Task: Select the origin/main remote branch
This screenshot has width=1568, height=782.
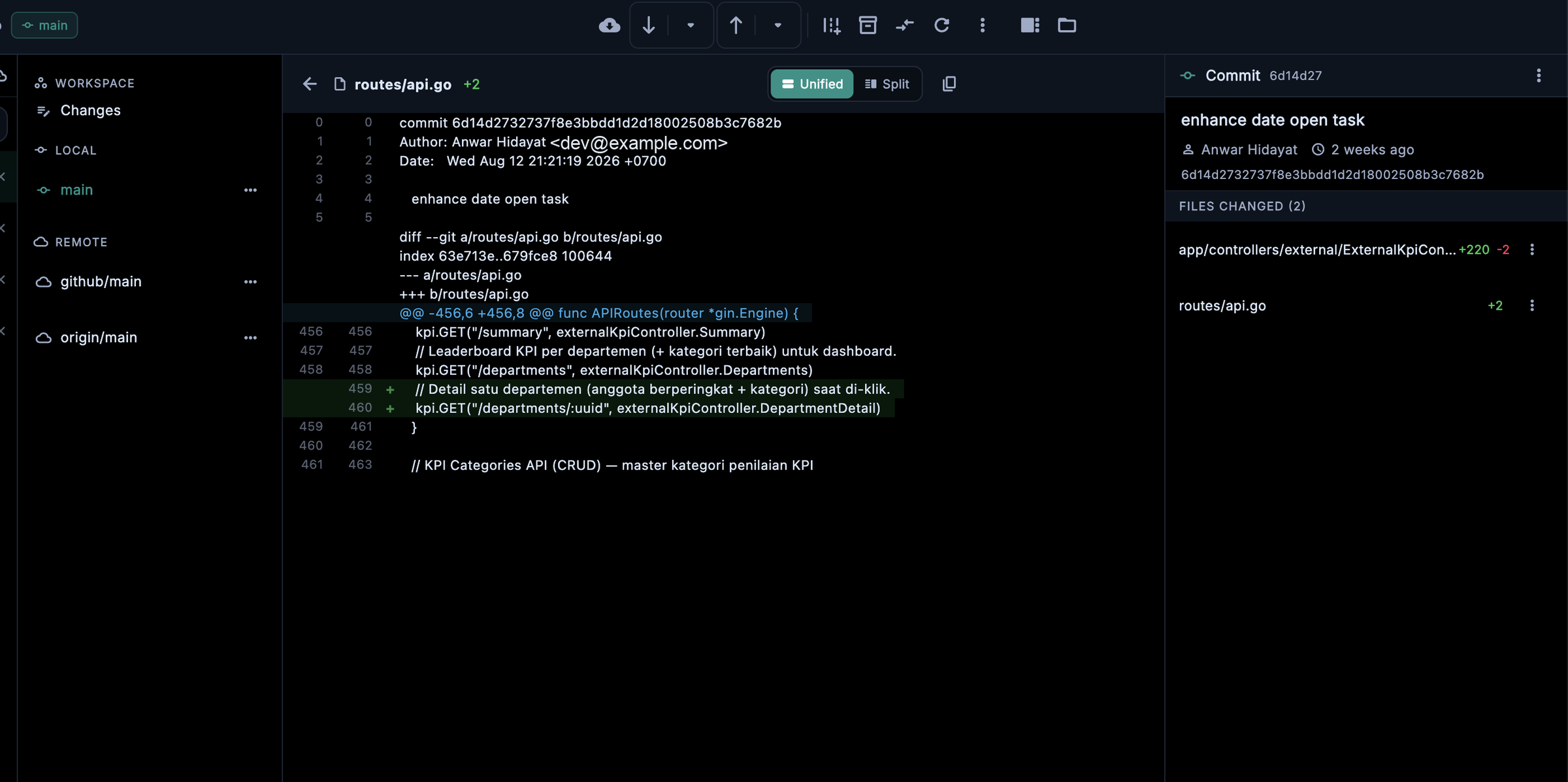Action: coord(99,338)
